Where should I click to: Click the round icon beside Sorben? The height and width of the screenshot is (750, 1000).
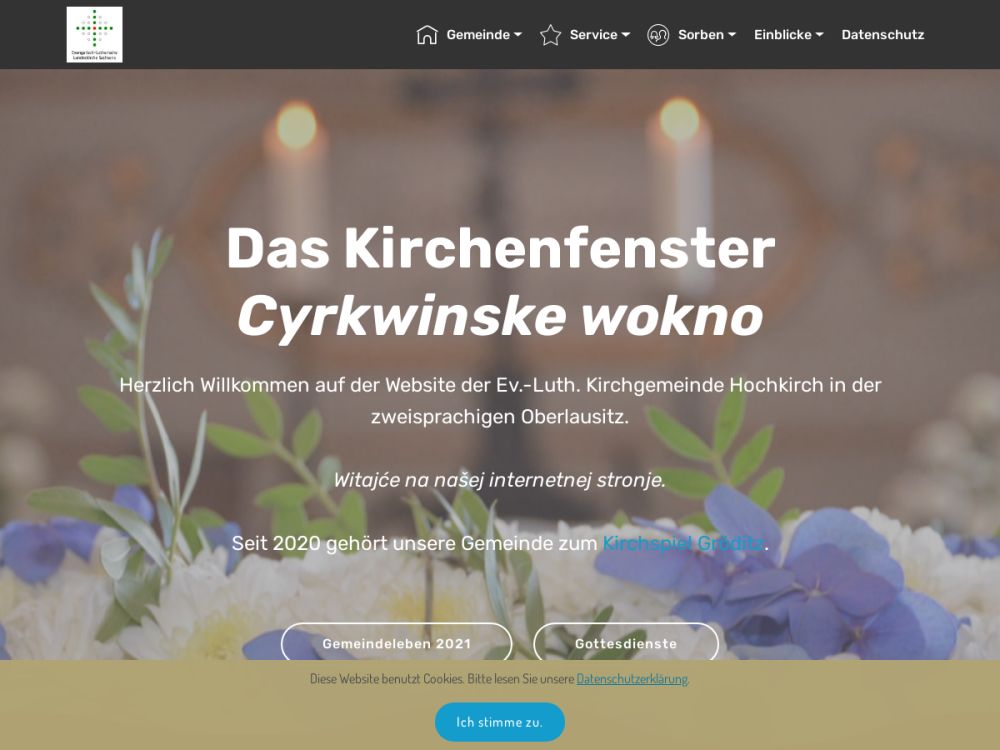(x=658, y=34)
